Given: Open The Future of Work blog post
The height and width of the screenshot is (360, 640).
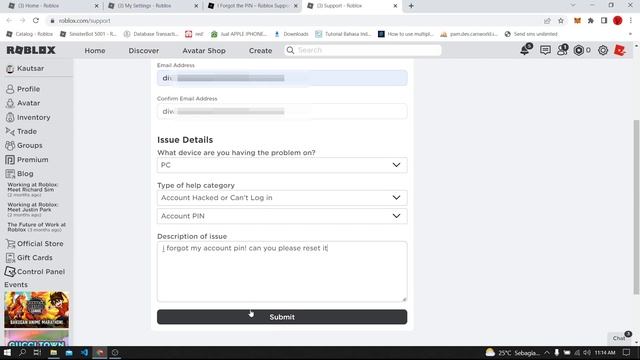Looking at the screenshot, I should (37, 227).
